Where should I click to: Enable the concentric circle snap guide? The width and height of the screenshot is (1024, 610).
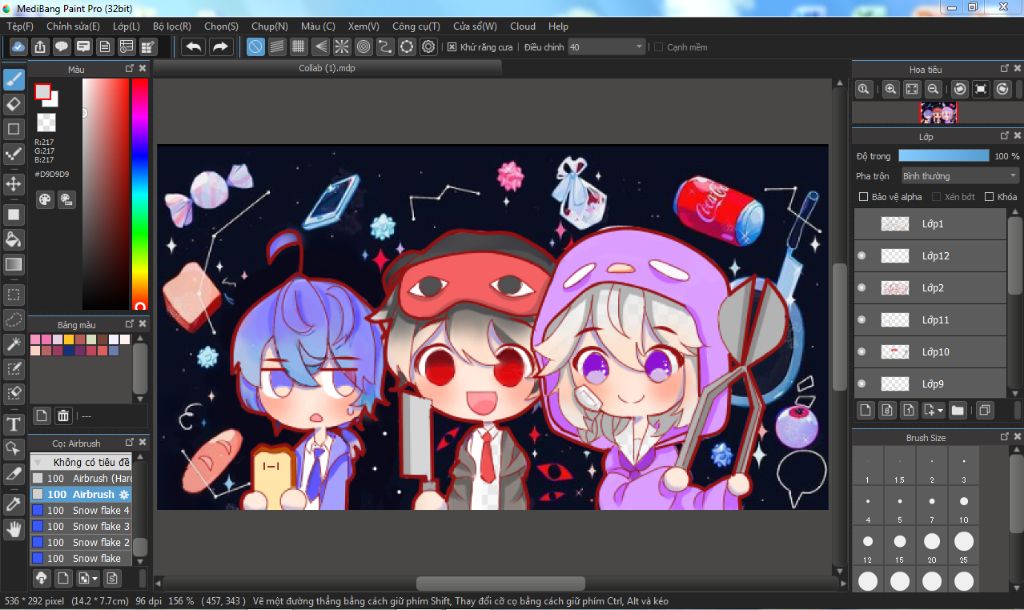[x=364, y=47]
